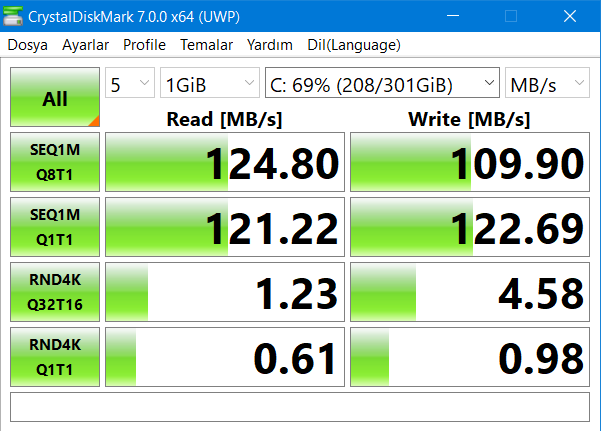Click the RND4K Q32T16 read result 1.23
601x431 pixels.
(x=225, y=292)
